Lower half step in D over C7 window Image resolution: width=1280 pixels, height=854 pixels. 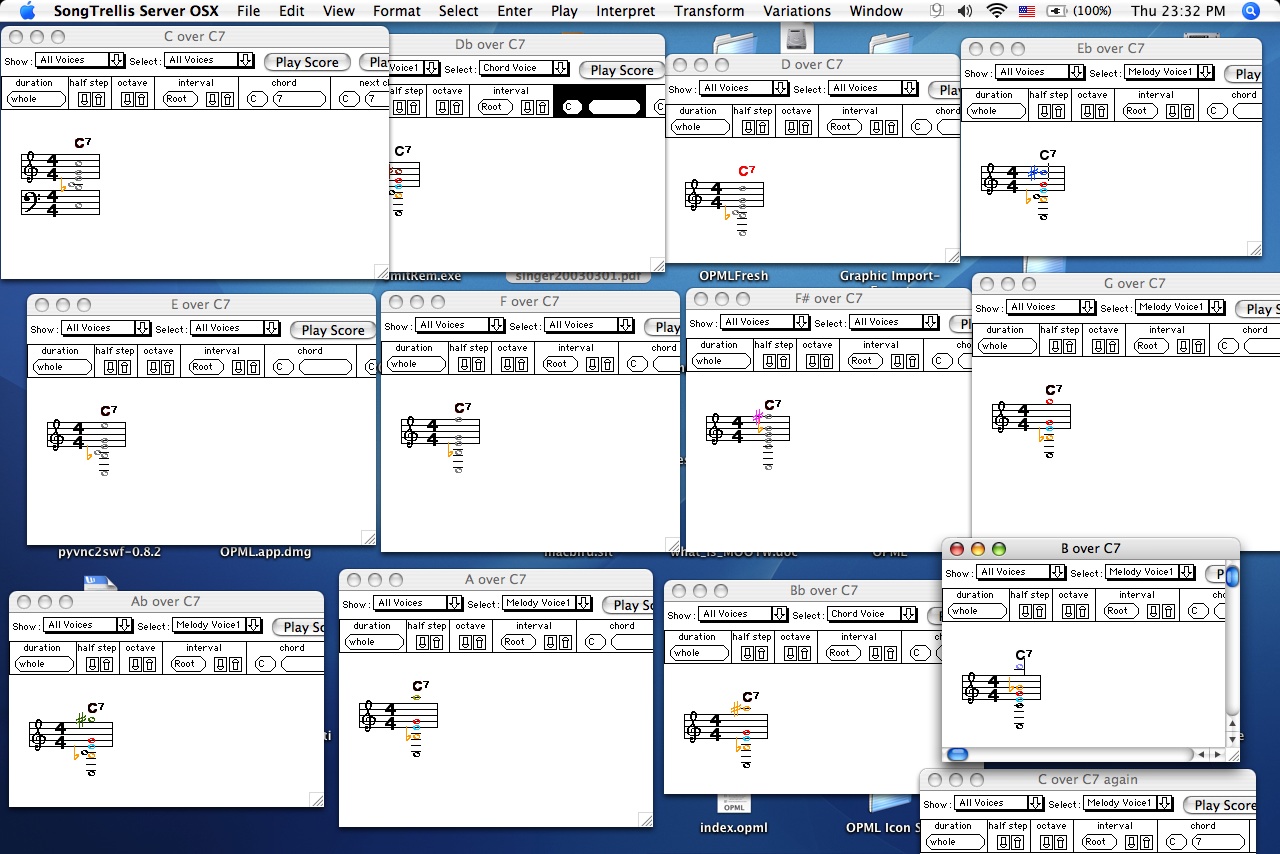click(x=748, y=127)
